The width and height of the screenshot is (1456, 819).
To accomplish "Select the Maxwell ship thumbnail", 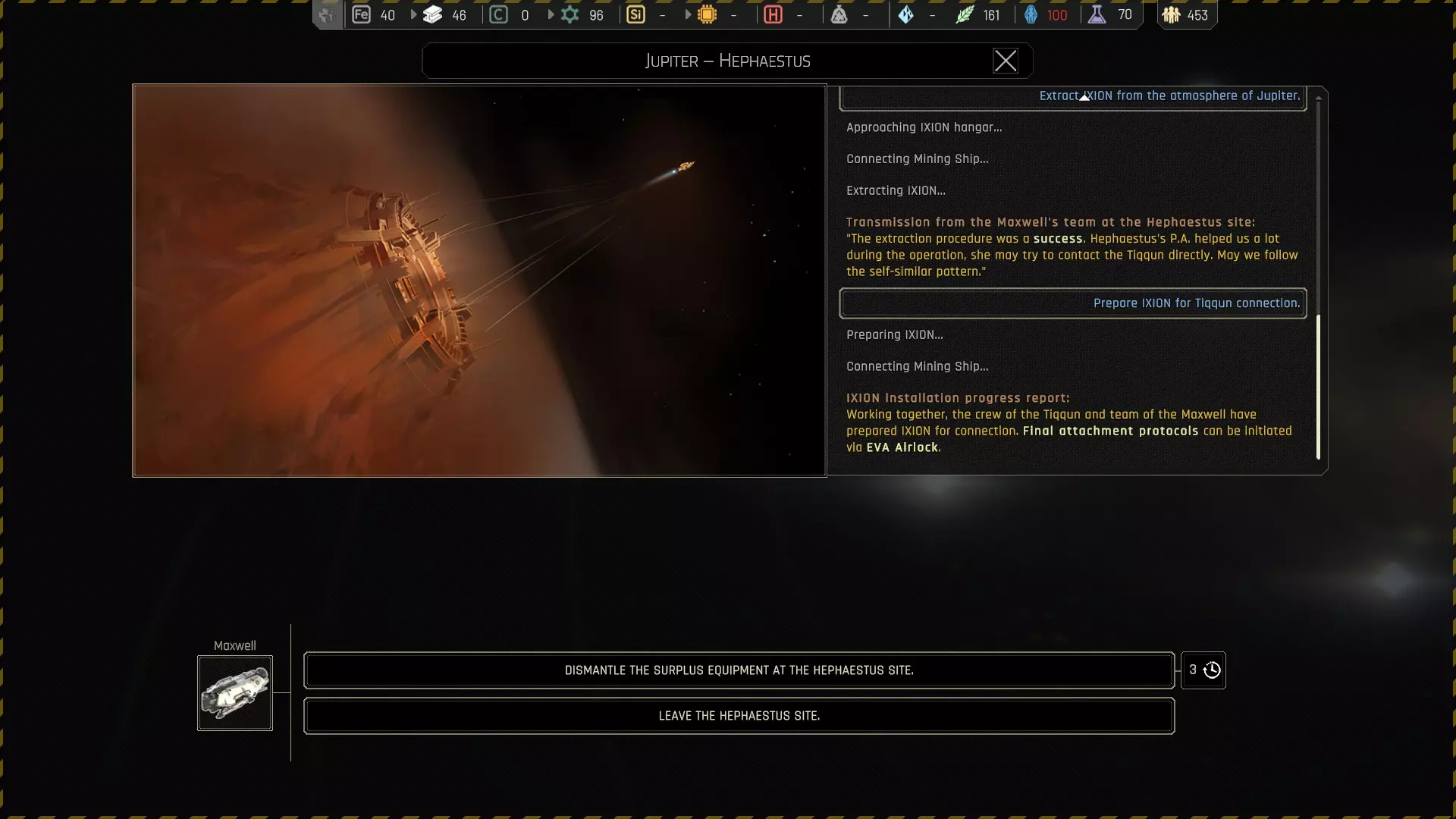I will point(235,693).
